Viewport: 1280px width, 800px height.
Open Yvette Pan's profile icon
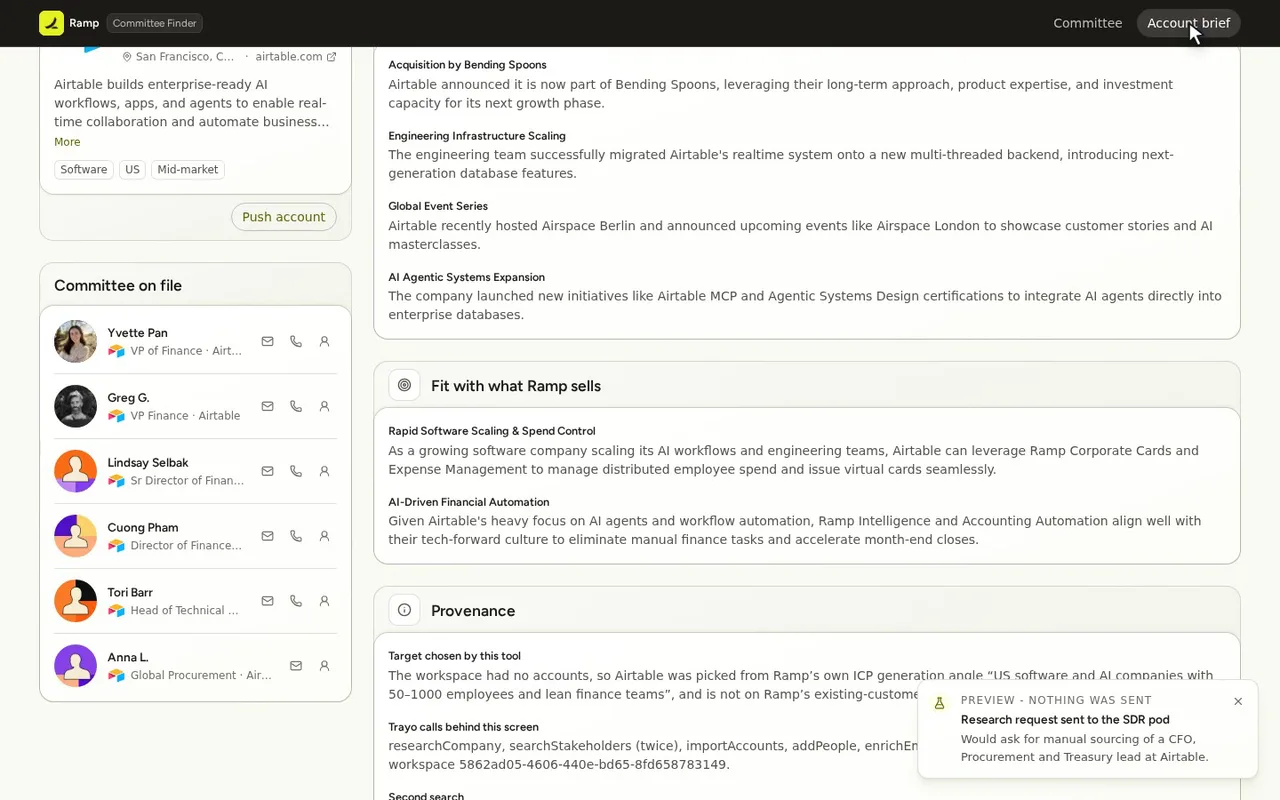(x=324, y=341)
